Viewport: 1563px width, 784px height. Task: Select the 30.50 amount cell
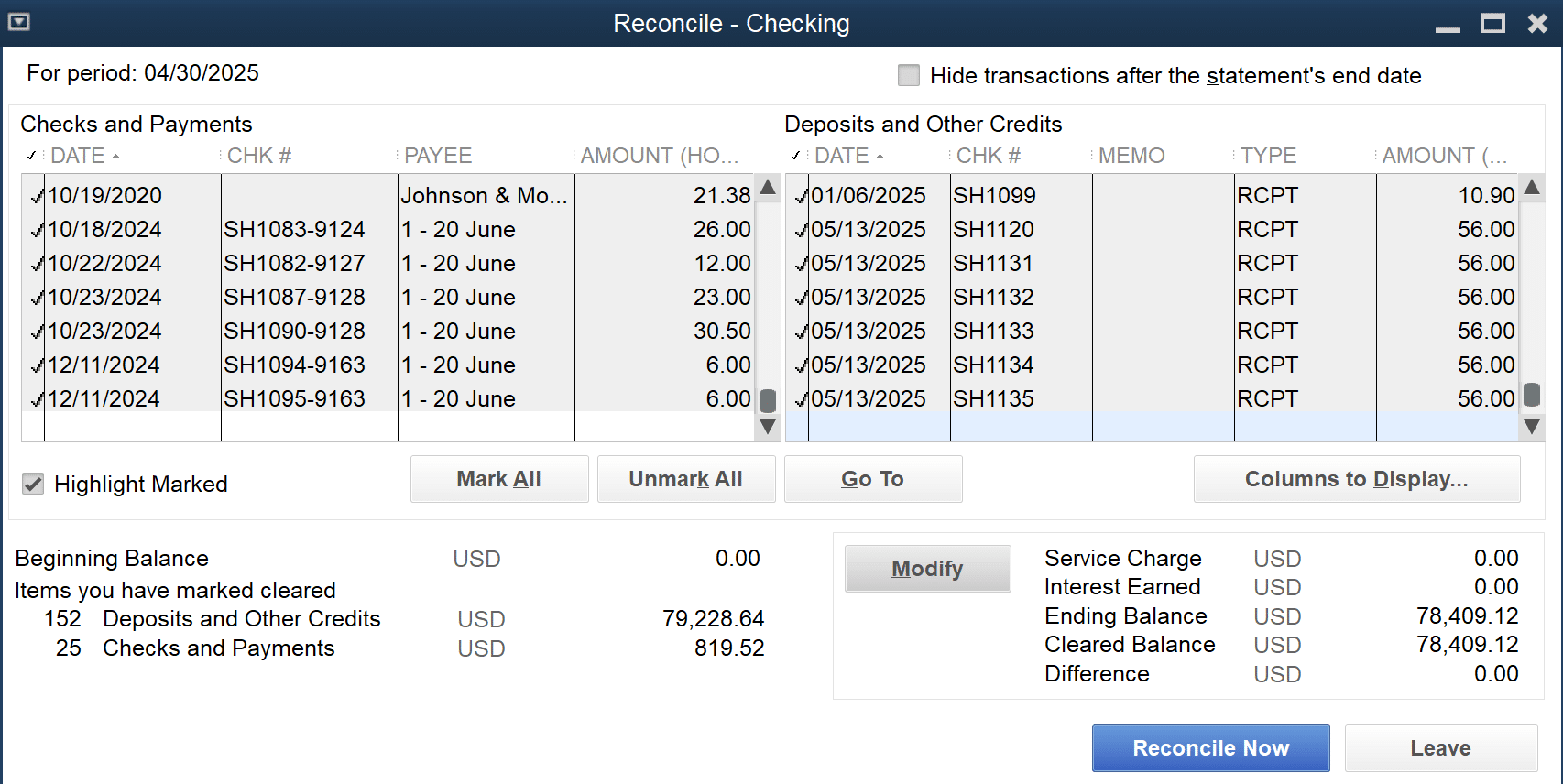(664, 332)
